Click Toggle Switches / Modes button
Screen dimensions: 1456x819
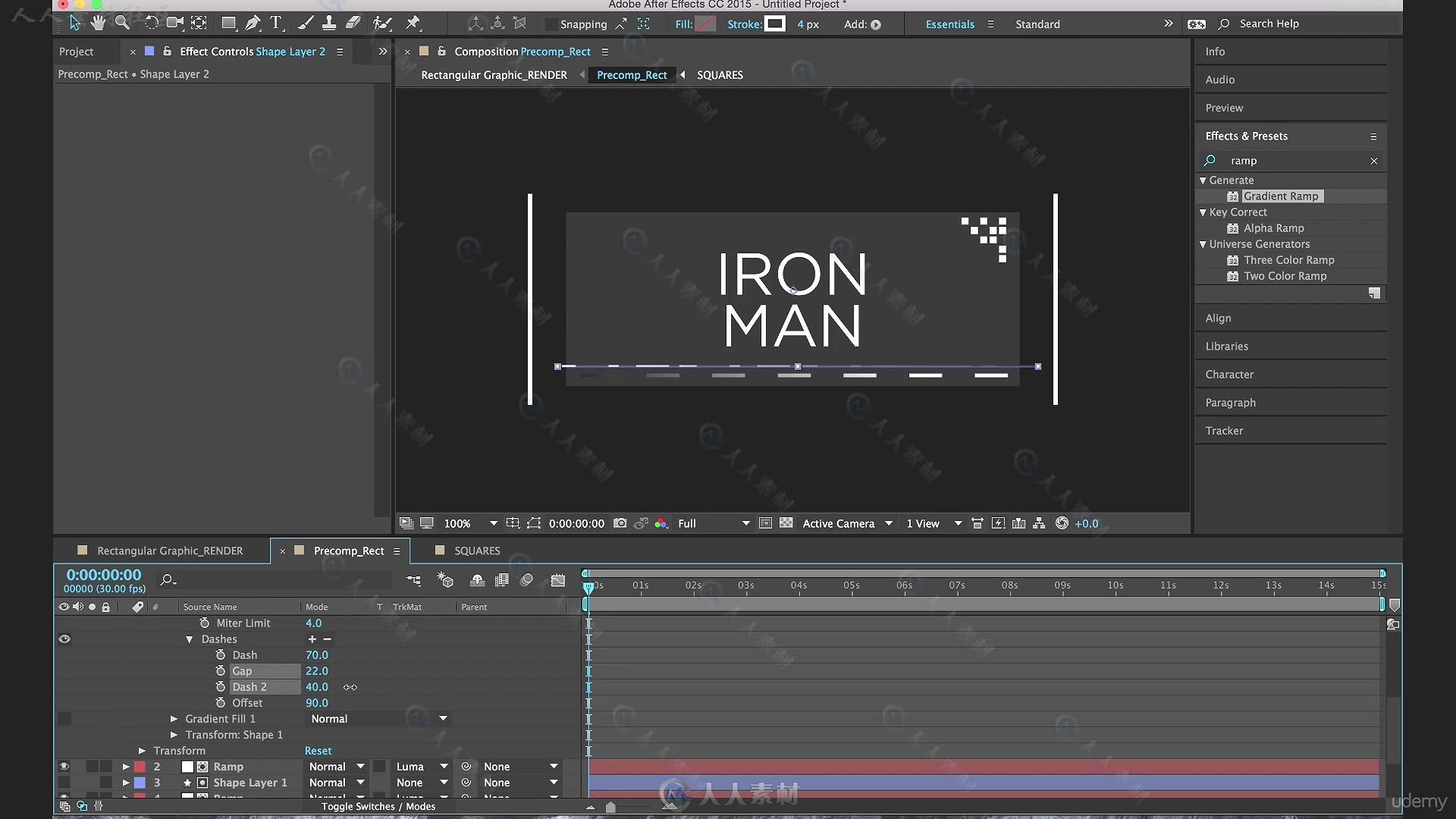tap(378, 806)
